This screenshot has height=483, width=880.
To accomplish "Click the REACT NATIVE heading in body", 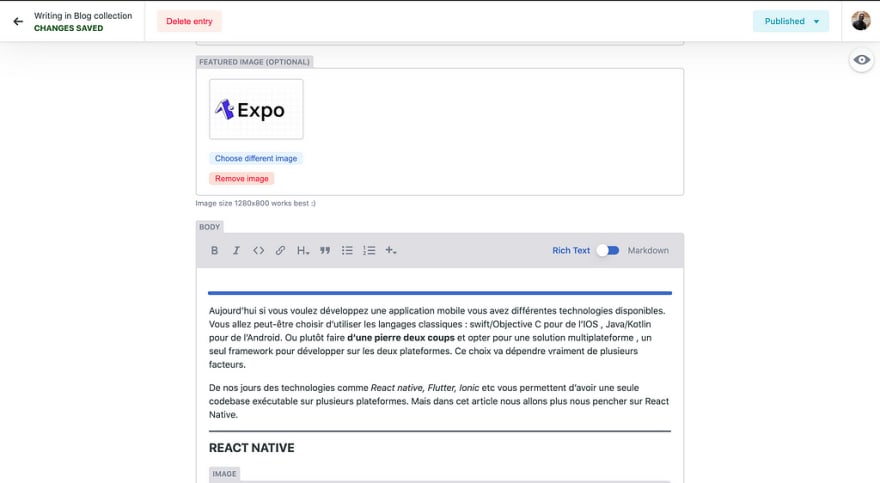I will (x=251, y=448).
